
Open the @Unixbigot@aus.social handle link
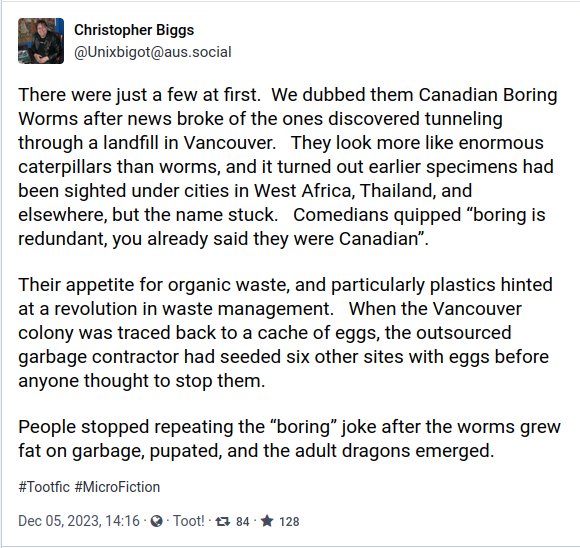[153, 52]
